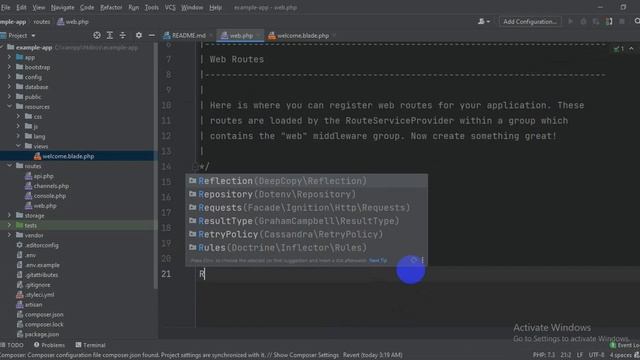Open Project panel settings gear
The width and height of the screenshot is (640, 360).
click(x=139, y=36)
